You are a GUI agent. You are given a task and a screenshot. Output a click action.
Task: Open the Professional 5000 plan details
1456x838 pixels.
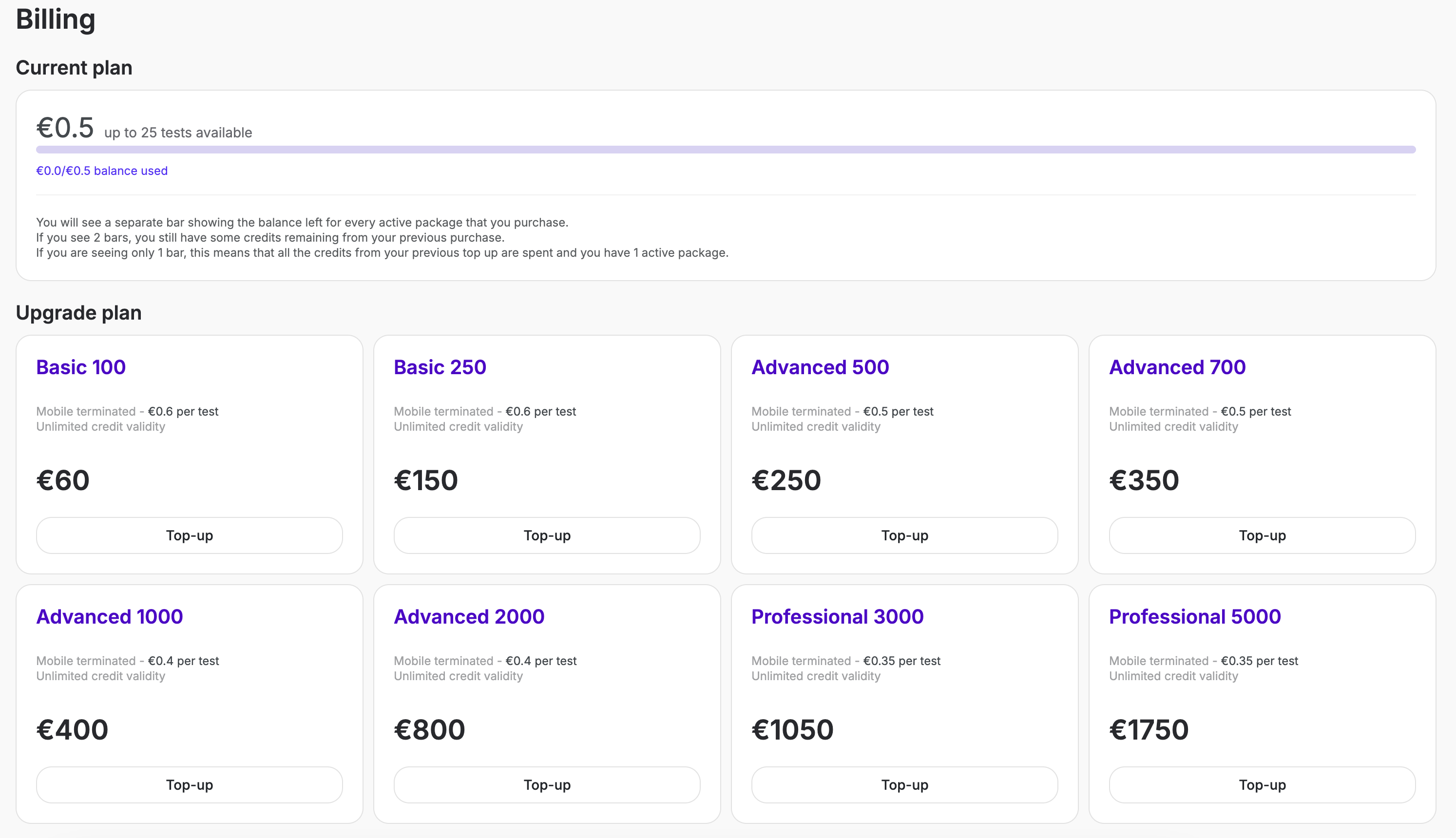(1193, 616)
